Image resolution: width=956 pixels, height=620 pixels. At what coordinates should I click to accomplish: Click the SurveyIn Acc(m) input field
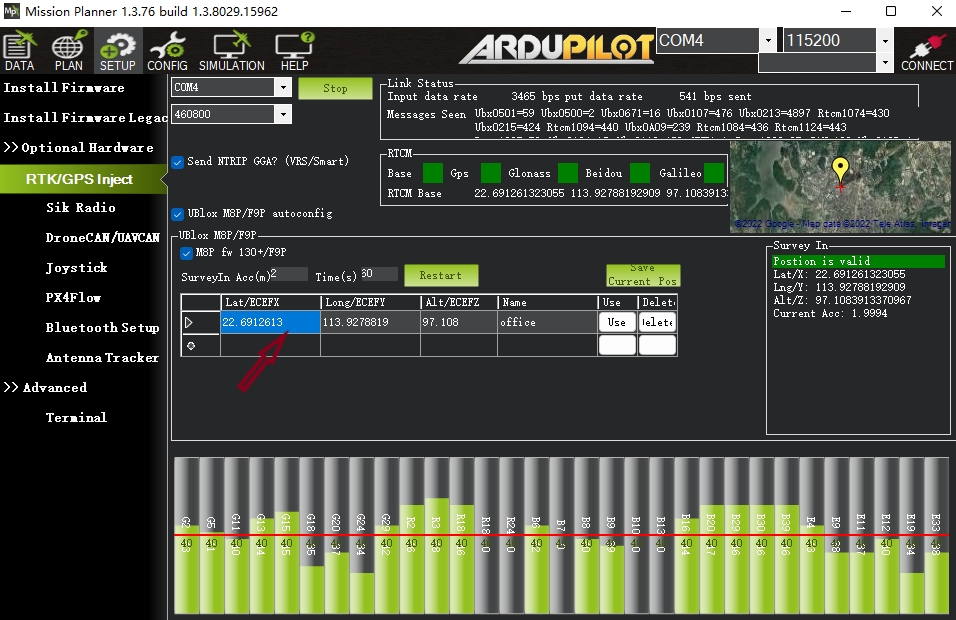(288, 274)
